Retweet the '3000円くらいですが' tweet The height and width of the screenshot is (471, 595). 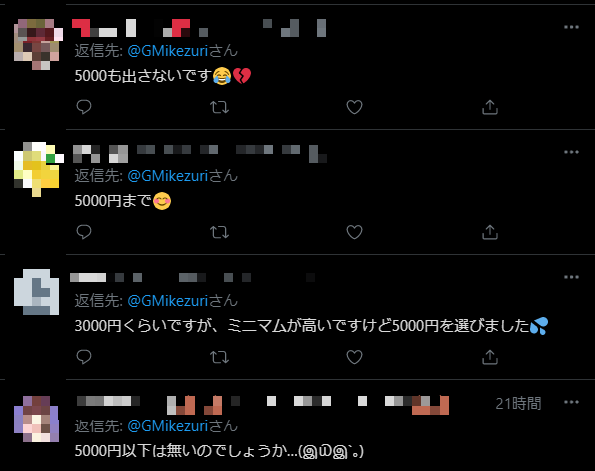coord(219,357)
